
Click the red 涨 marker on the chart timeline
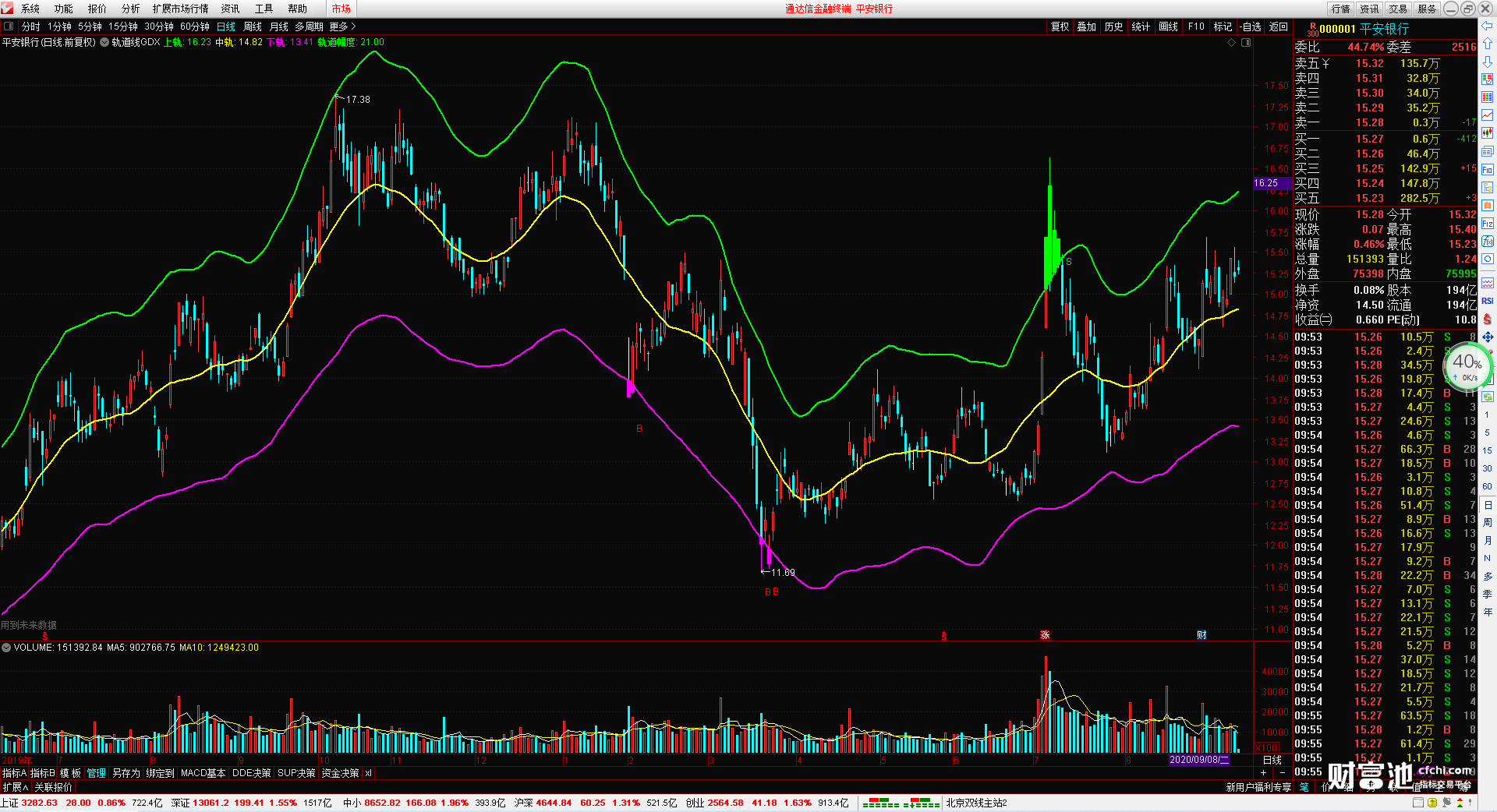pos(1045,635)
